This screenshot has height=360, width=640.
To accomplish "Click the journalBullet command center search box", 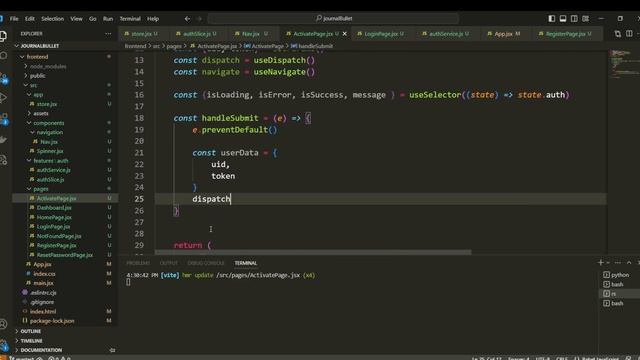I will coord(333,19).
